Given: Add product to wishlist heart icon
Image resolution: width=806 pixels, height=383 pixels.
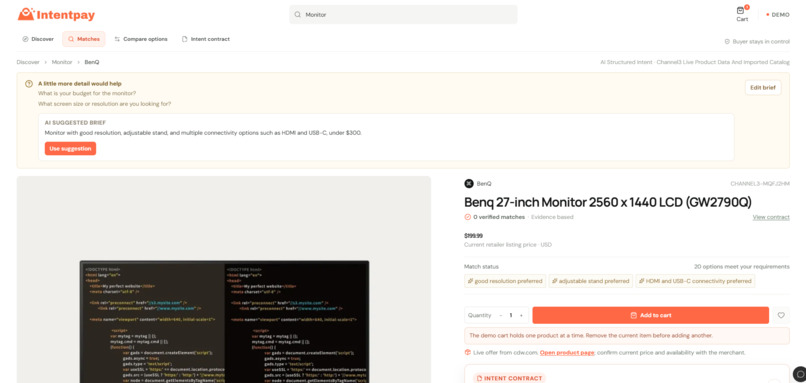Looking at the screenshot, I should click(x=781, y=315).
